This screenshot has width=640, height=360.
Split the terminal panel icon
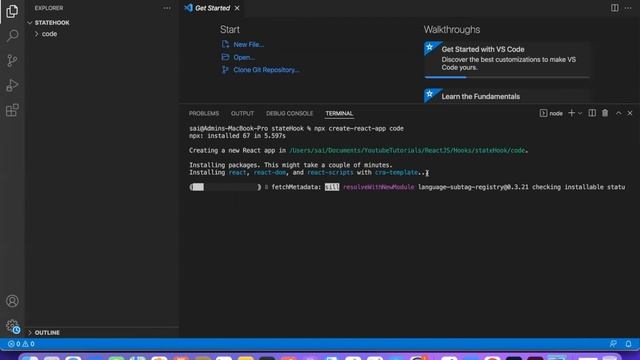[592, 113]
